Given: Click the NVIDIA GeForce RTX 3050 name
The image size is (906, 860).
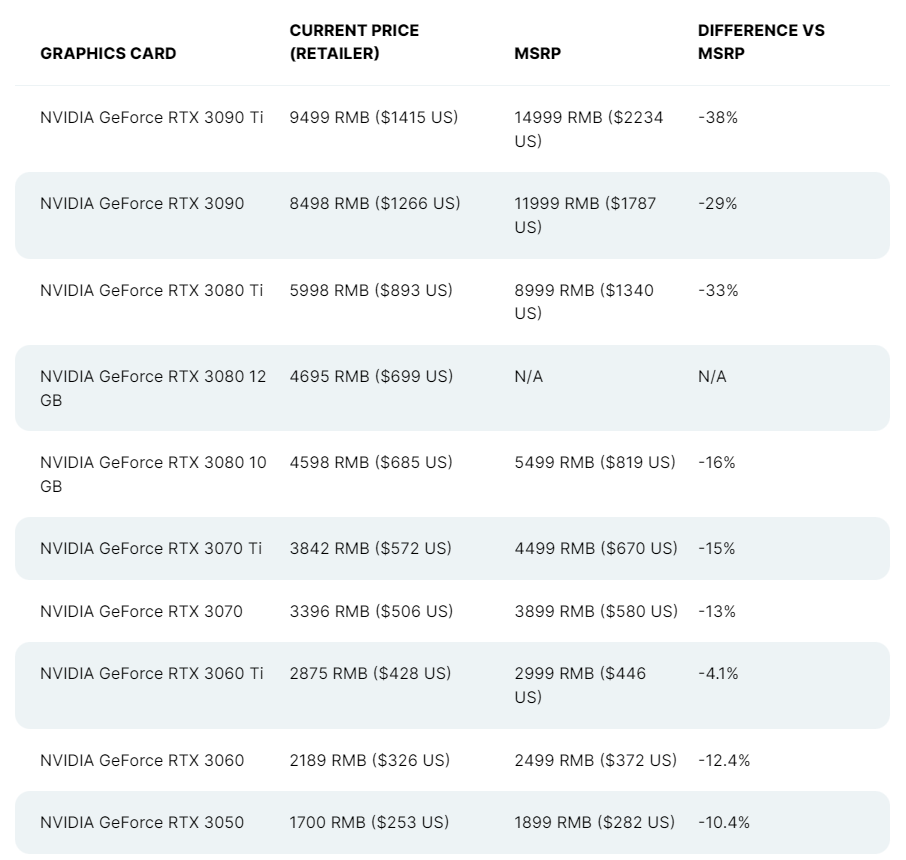Looking at the screenshot, I should tap(142, 823).
